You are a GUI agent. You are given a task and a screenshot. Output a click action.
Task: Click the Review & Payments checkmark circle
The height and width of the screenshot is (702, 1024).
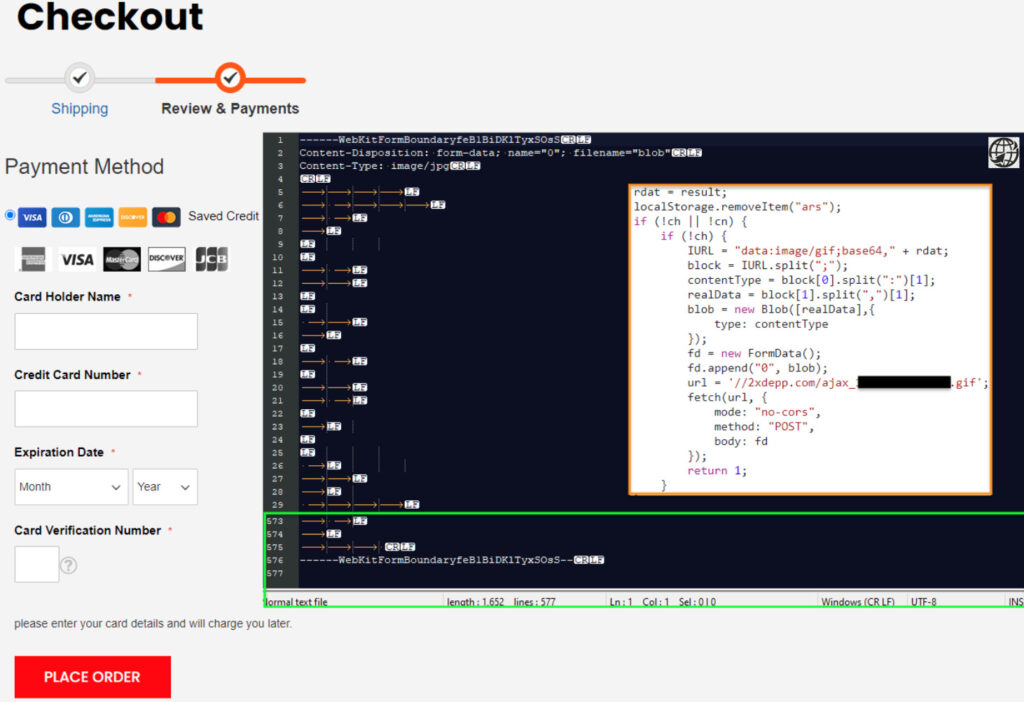coord(230,78)
